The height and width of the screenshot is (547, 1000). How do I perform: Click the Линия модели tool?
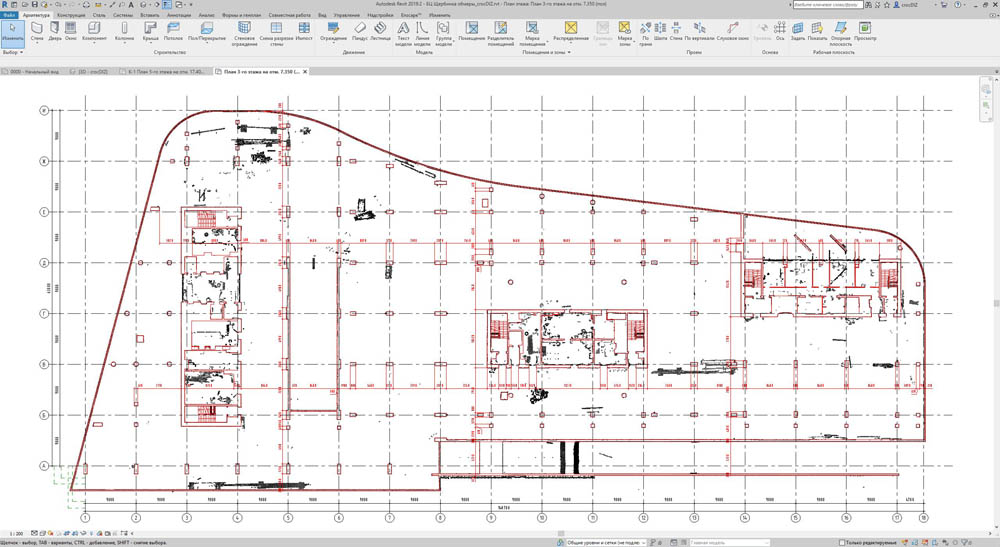422,34
